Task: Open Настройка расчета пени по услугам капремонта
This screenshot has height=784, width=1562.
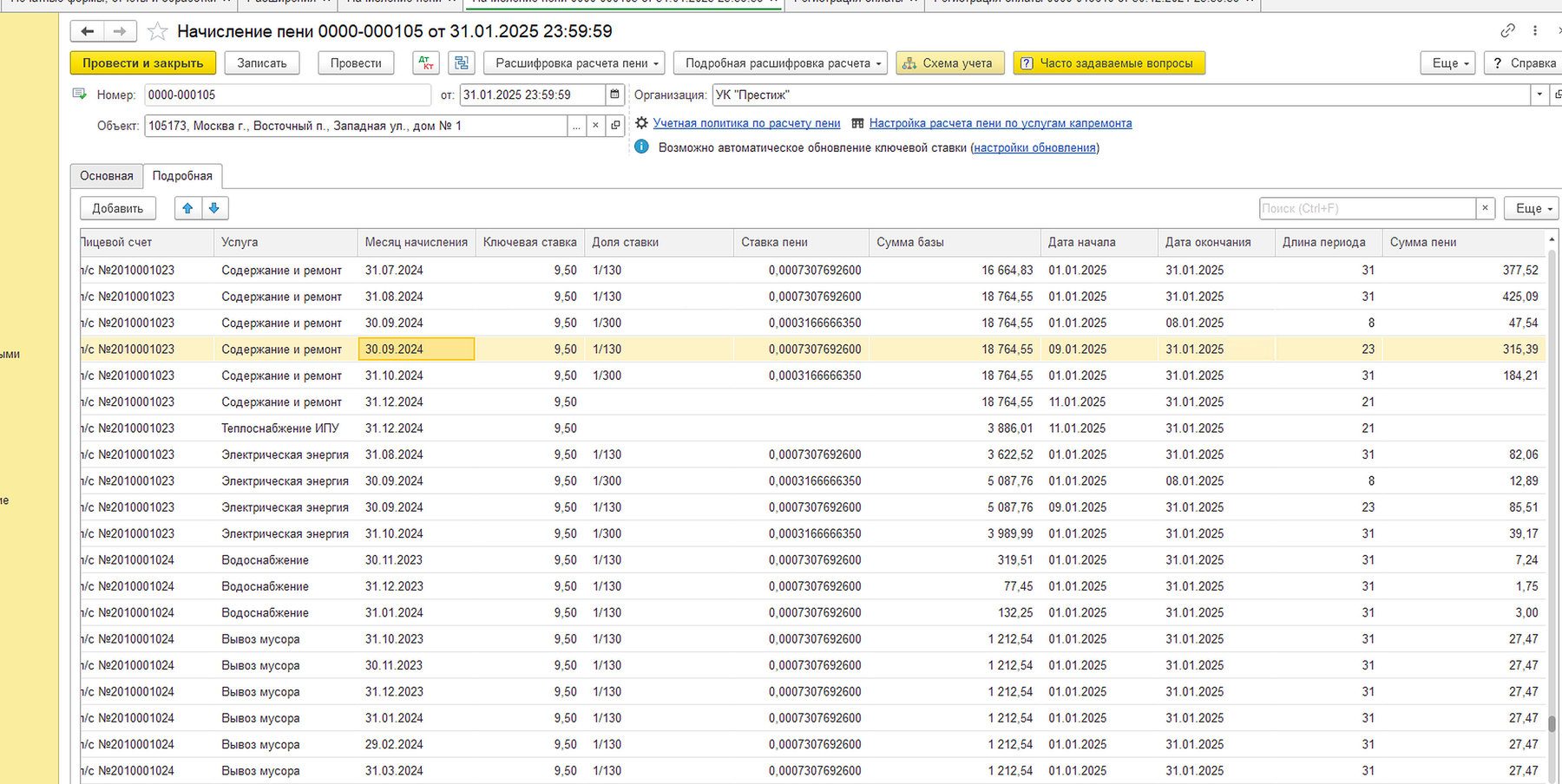Action: (1001, 123)
